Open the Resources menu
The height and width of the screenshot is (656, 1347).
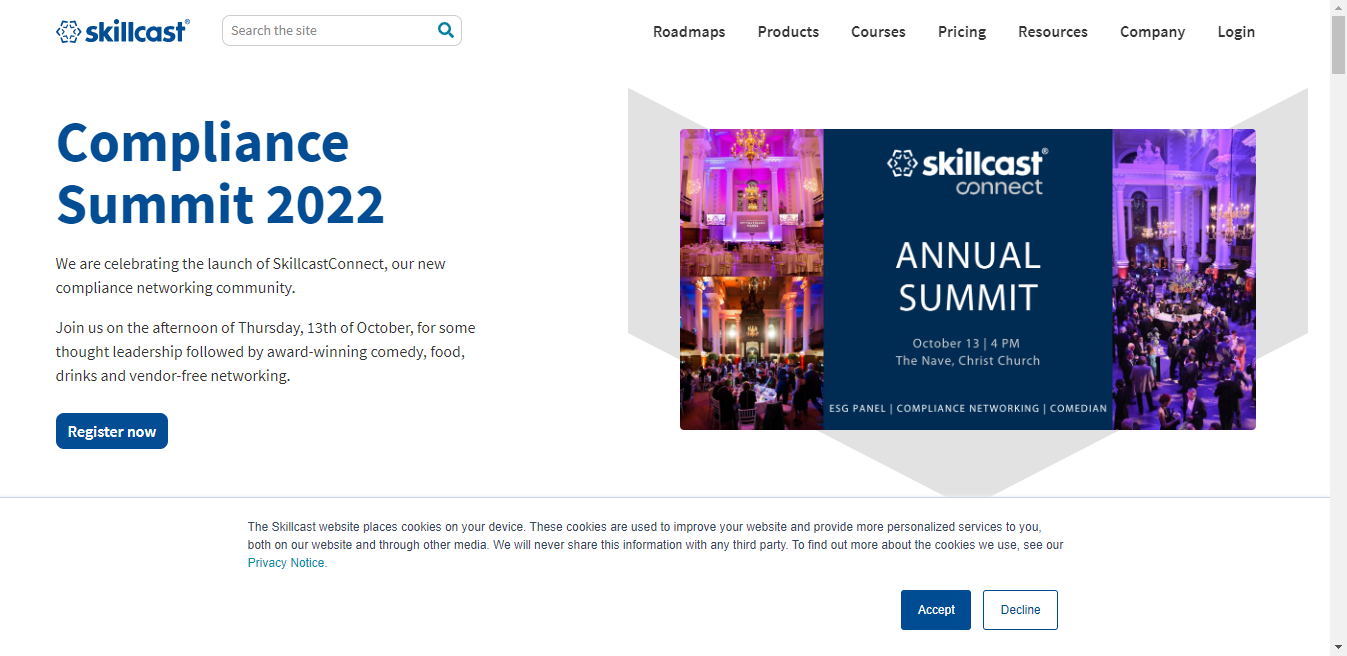tap(1053, 32)
